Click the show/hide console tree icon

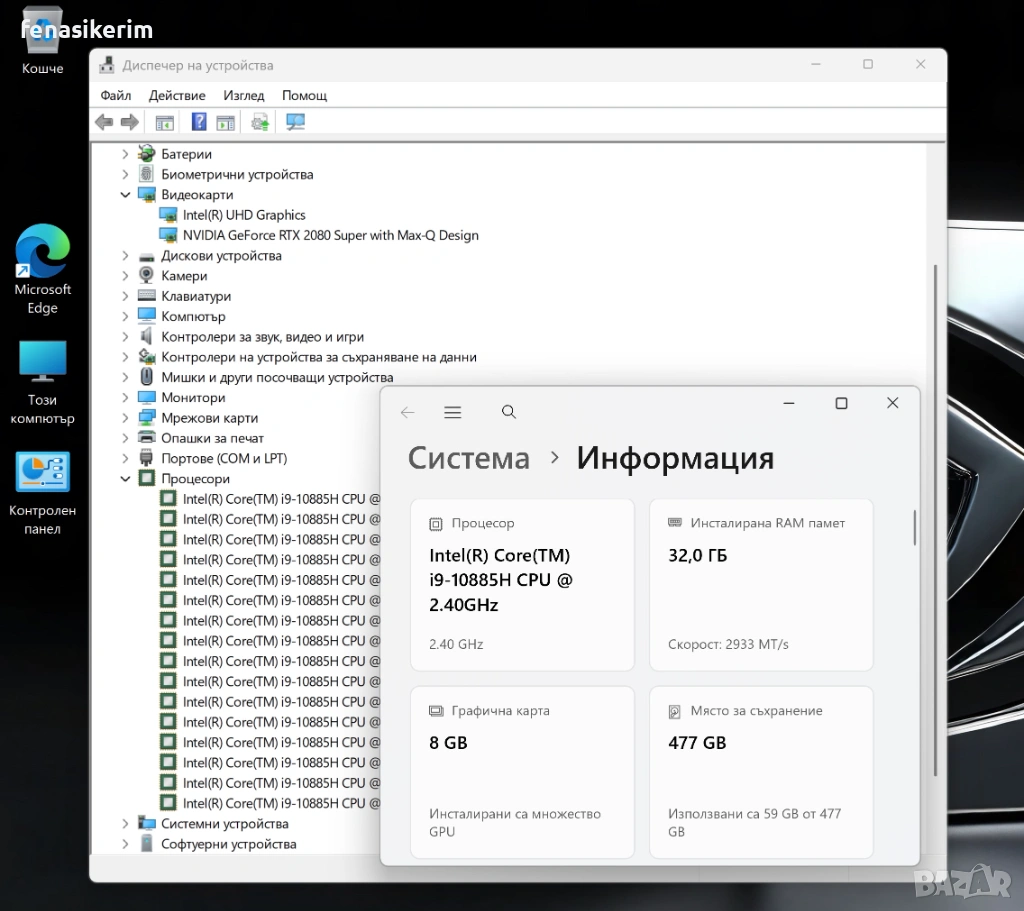click(x=164, y=122)
